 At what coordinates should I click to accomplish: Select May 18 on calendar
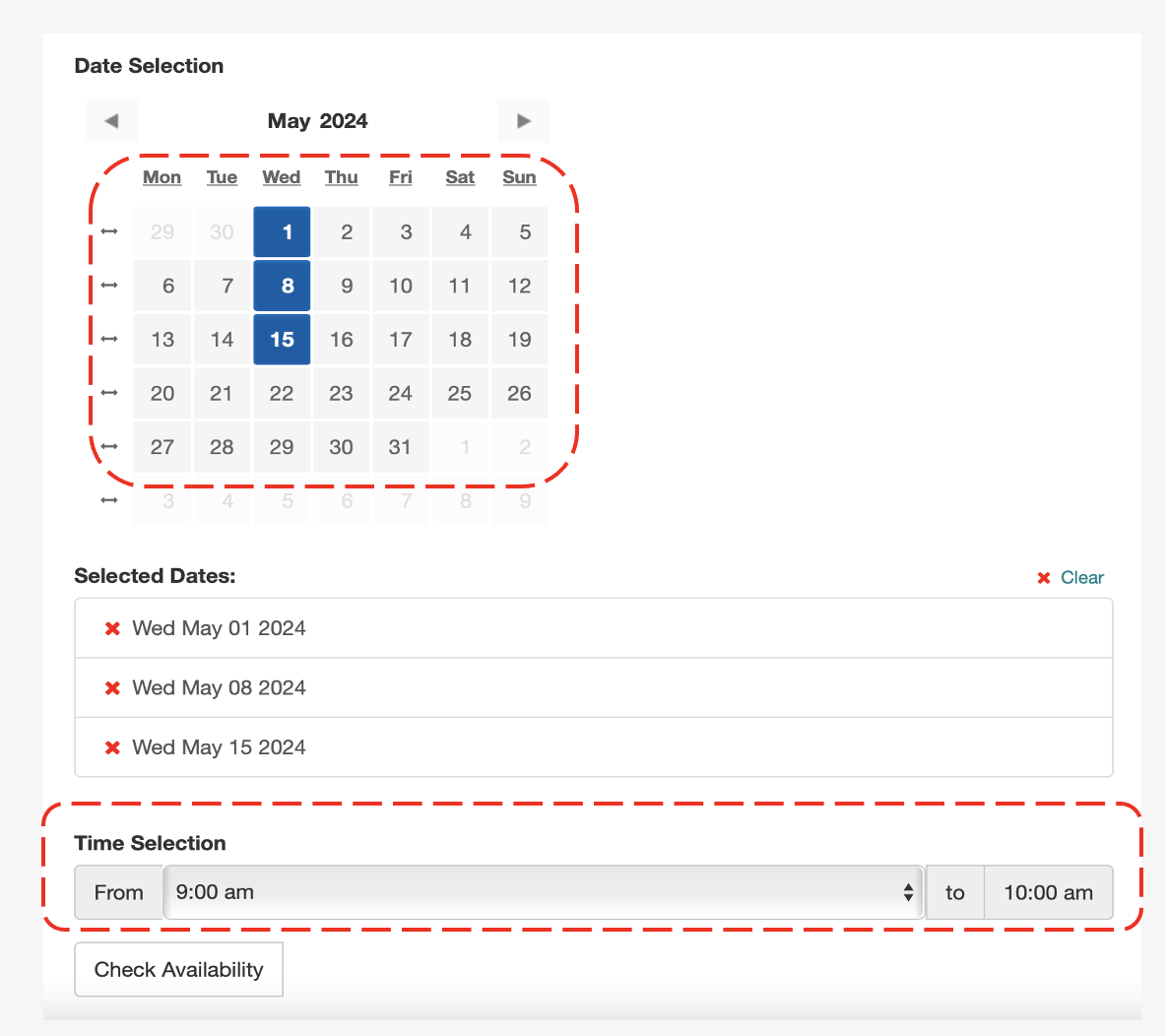click(460, 339)
